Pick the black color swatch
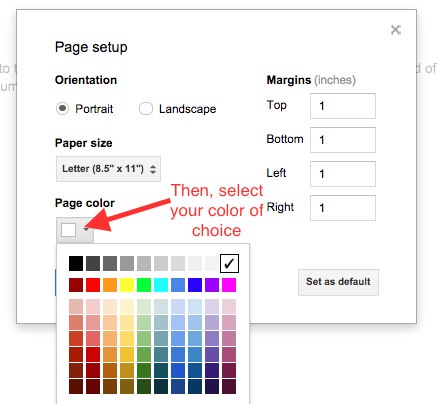This screenshot has height=404, width=438. tap(76, 263)
